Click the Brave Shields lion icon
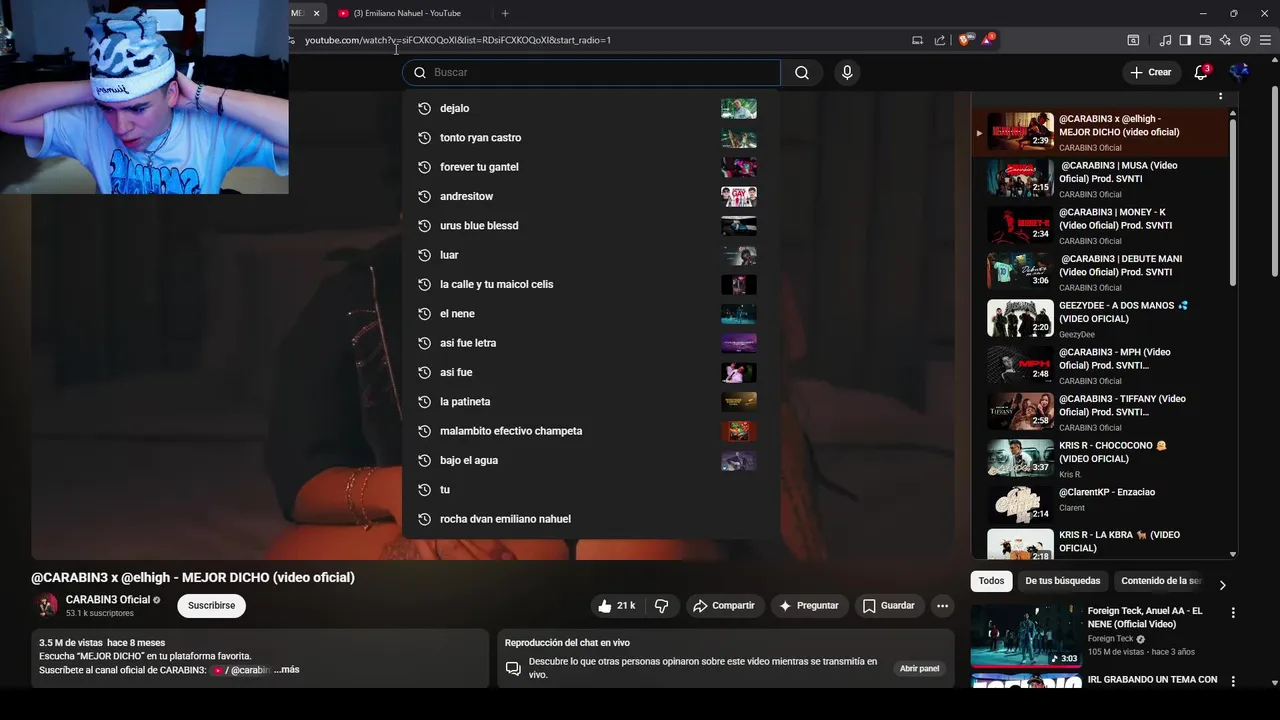This screenshot has width=1280, height=720. (x=964, y=40)
